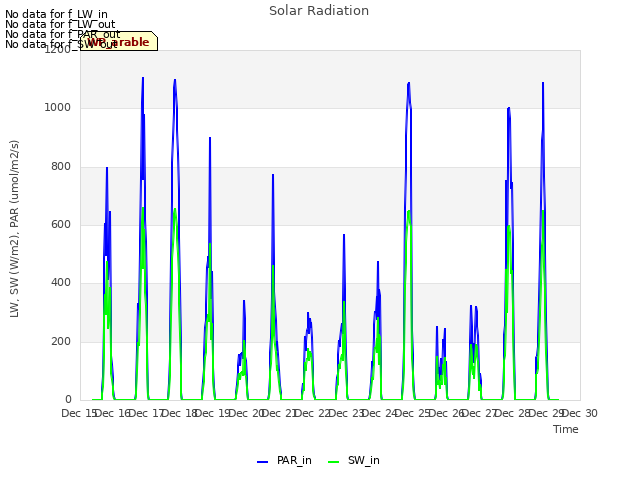Select the WP_arable annotation label
Viewport: 640px width, 480px height.
point(118,41)
